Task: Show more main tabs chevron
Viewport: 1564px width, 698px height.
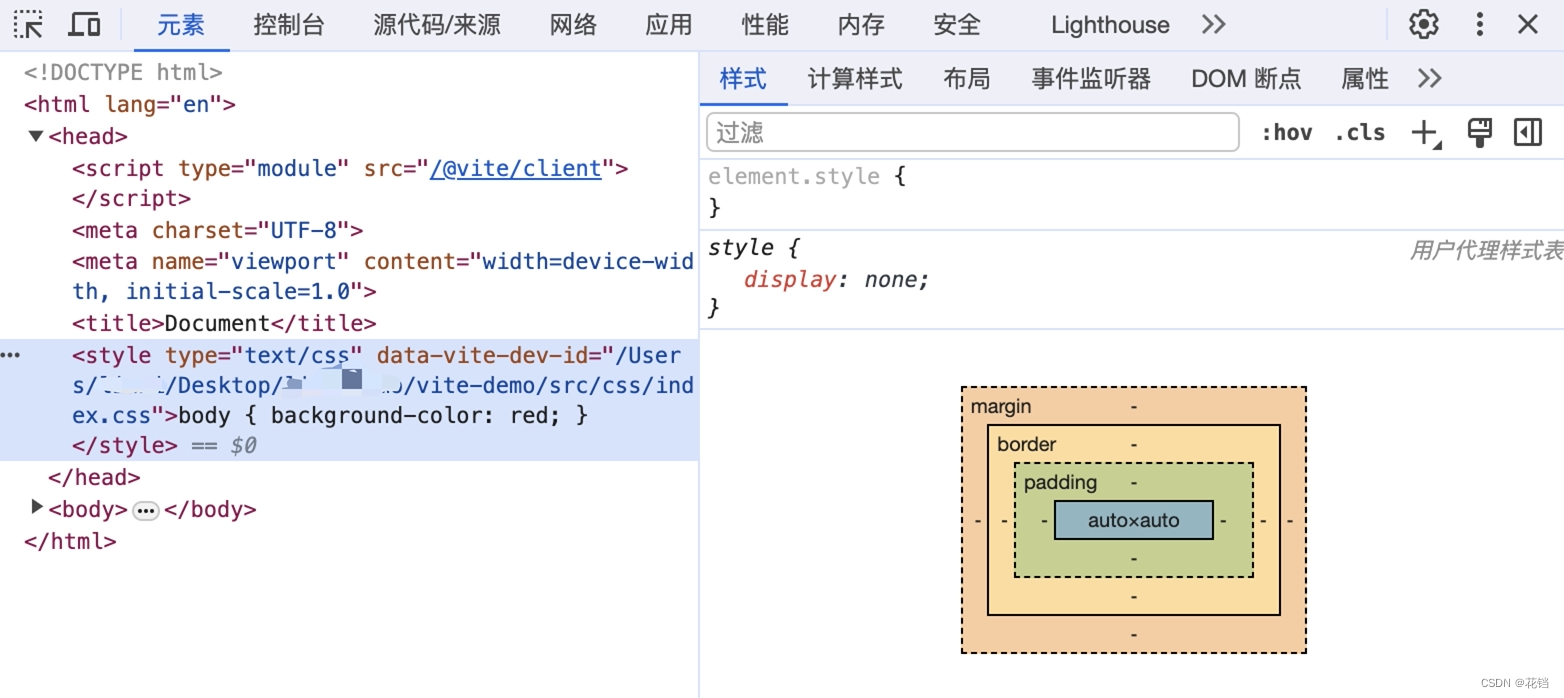Action: point(1214,25)
